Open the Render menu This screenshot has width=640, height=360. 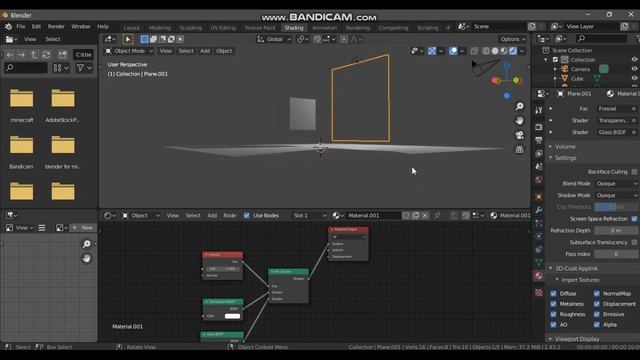[56, 27]
